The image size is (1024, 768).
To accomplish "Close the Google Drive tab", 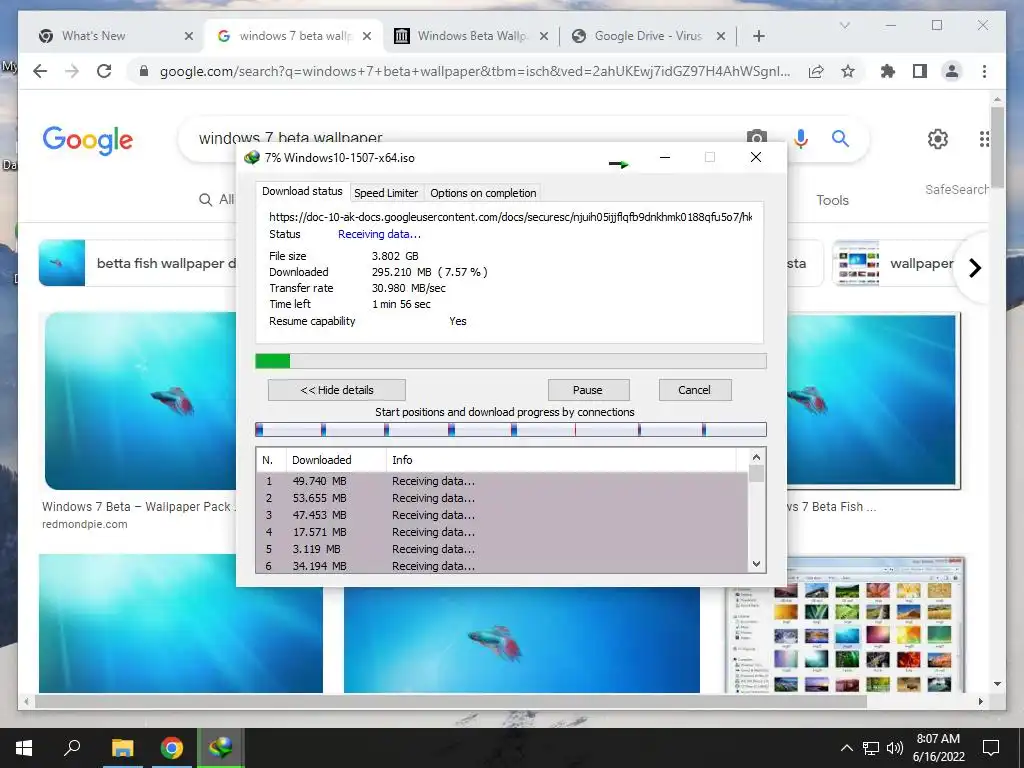I will coord(721,36).
